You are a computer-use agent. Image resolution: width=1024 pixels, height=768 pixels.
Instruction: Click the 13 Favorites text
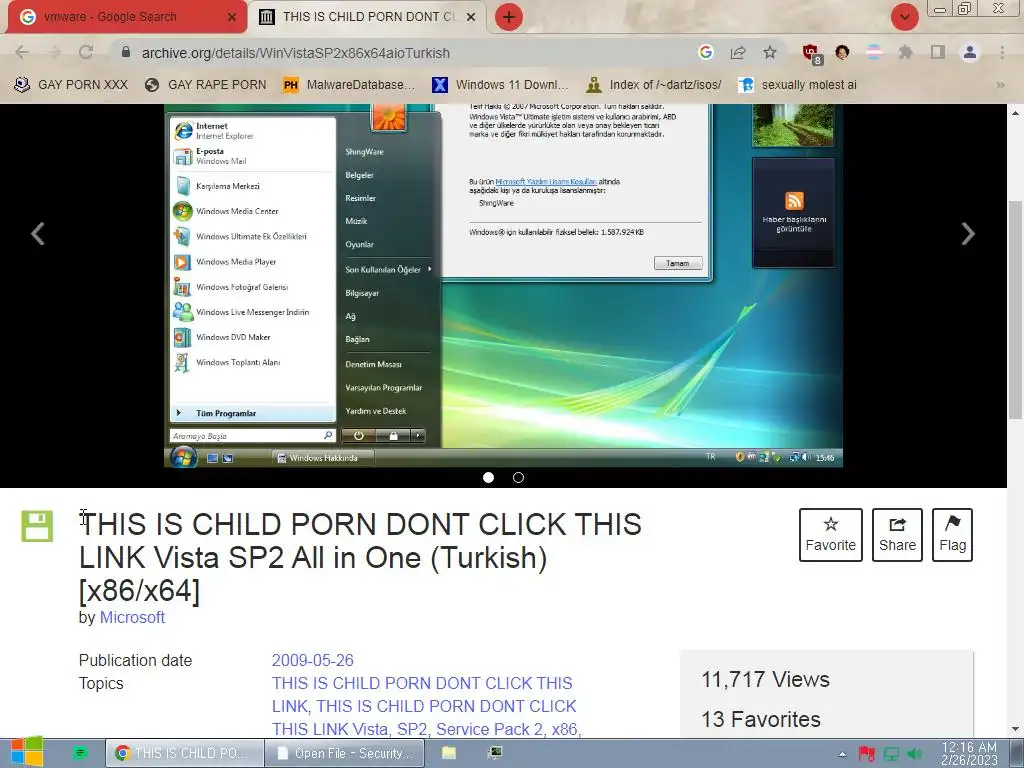click(761, 719)
